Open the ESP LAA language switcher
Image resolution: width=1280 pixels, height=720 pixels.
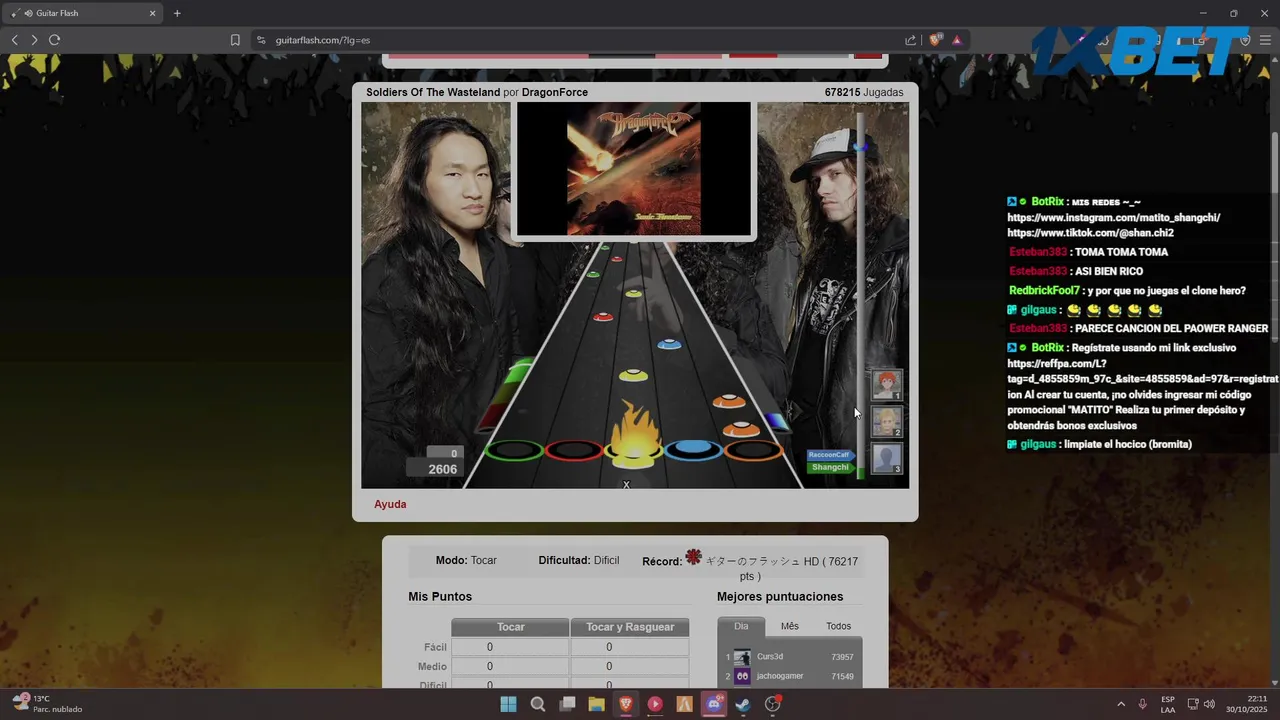tap(1168, 704)
